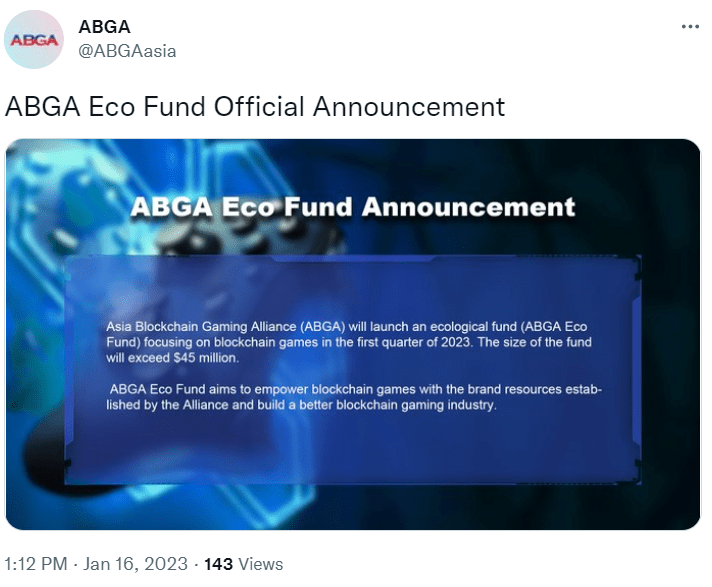
Task: Open the three-dot more options menu
Action: coord(690,27)
